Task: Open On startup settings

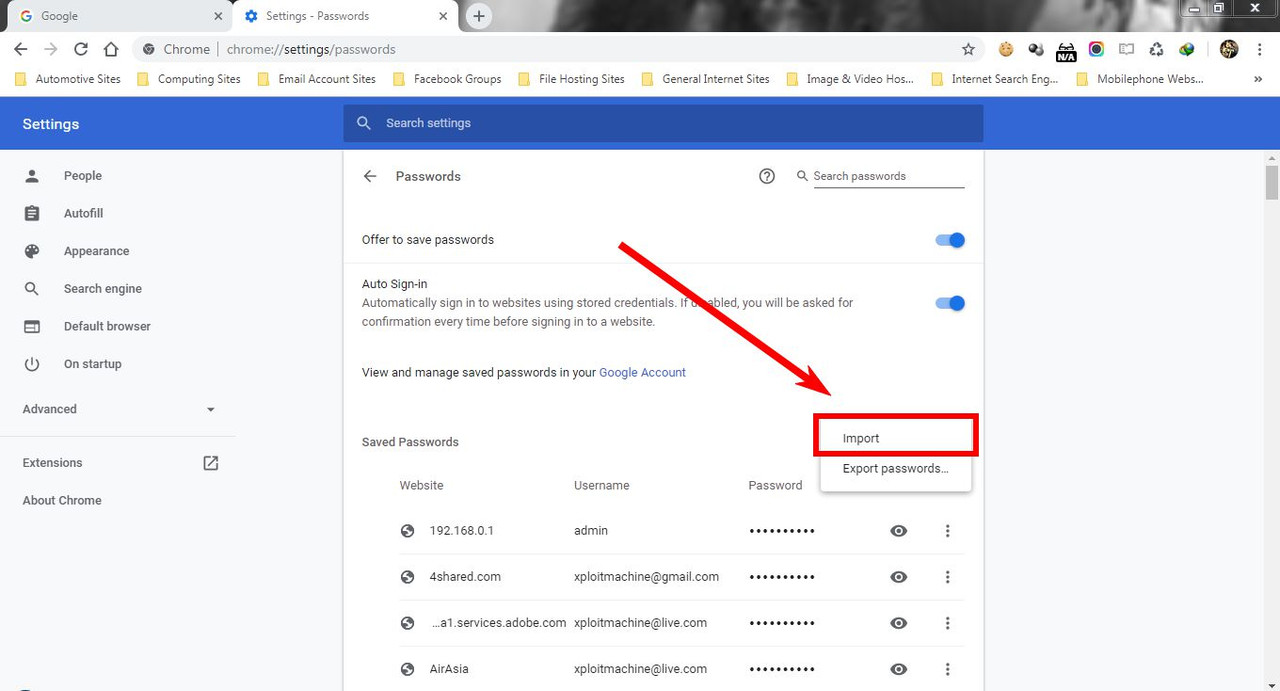Action: click(x=92, y=365)
